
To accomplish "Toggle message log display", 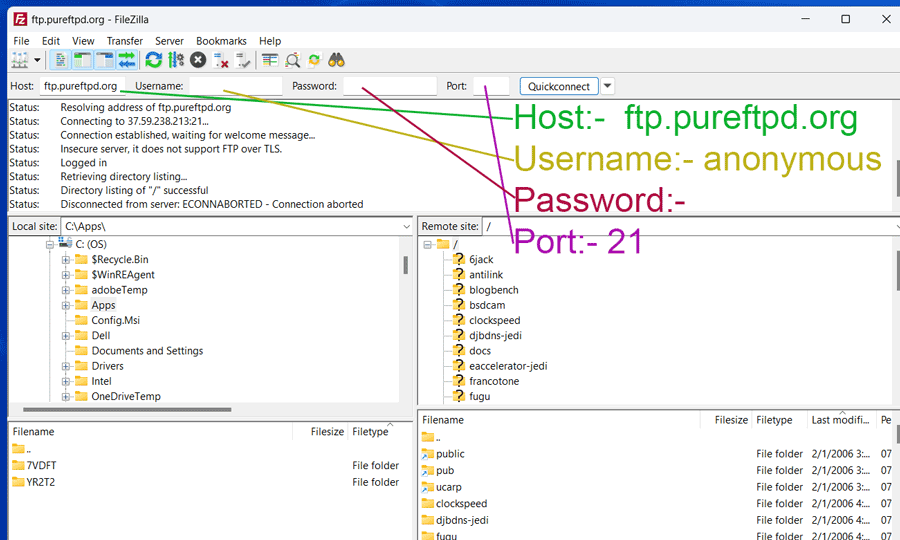I will (x=60, y=60).
